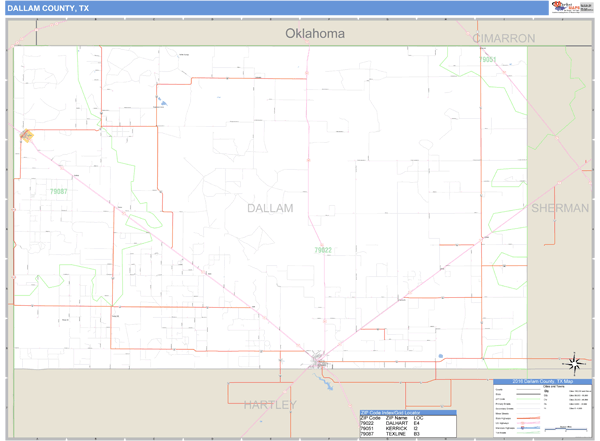Click the "ZIP Name" column header
The height and width of the screenshot is (441, 600).
pos(396,418)
